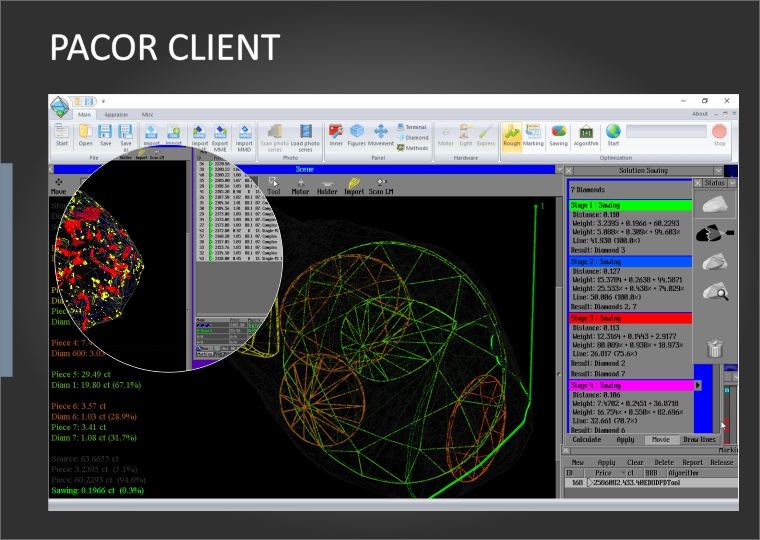Click Apply in Solution Sawing panel
The image size is (760, 540).
[625, 440]
